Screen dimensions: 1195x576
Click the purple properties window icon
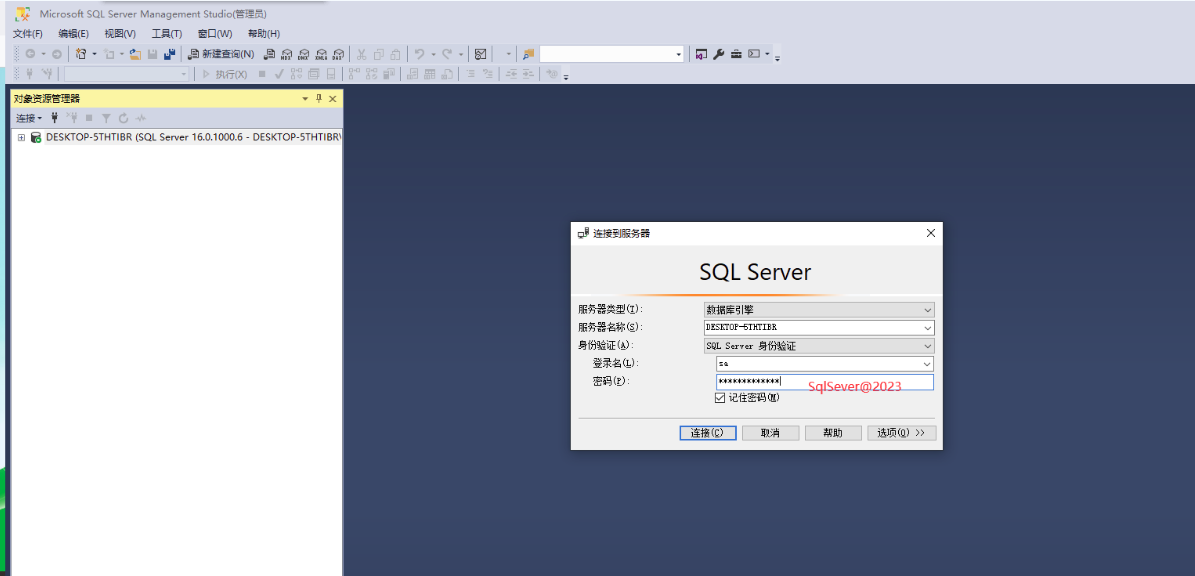point(702,54)
